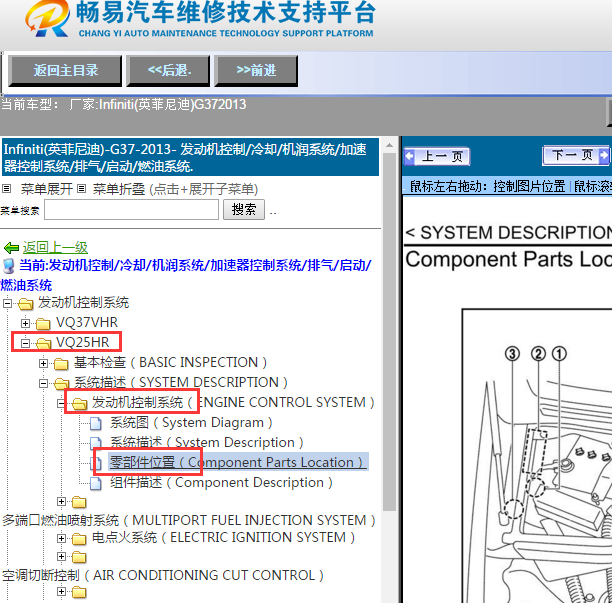Collapse the VQ25HR node

[x=25, y=343]
